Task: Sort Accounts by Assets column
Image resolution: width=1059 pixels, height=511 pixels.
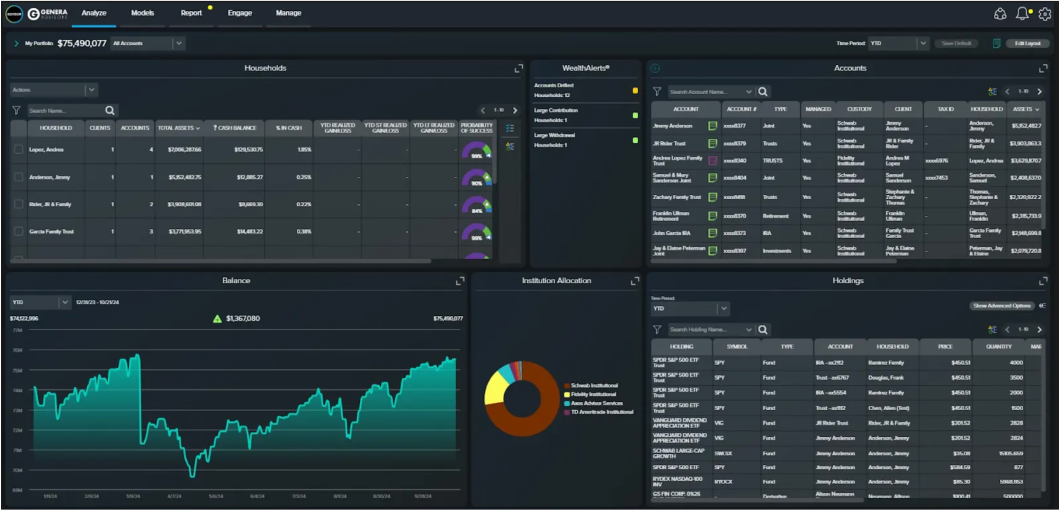Action: [1026, 109]
